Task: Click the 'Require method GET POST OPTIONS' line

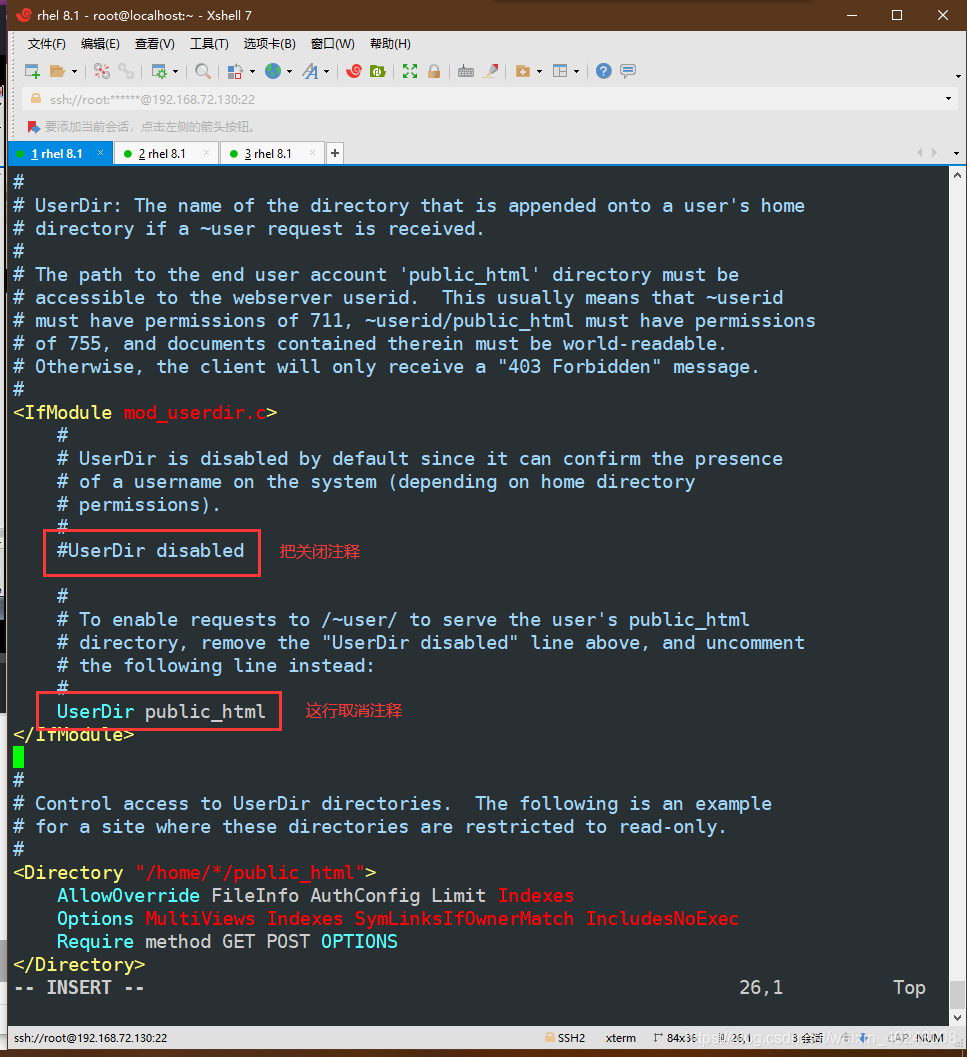Action: click(x=227, y=942)
